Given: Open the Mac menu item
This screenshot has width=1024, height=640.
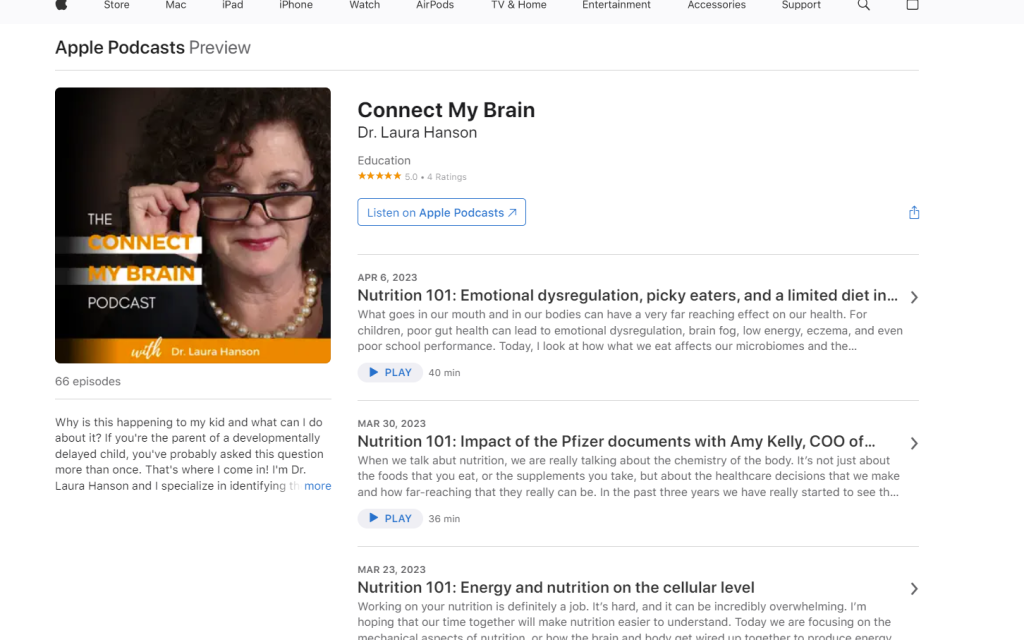Looking at the screenshot, I should (x=176, y=5).
